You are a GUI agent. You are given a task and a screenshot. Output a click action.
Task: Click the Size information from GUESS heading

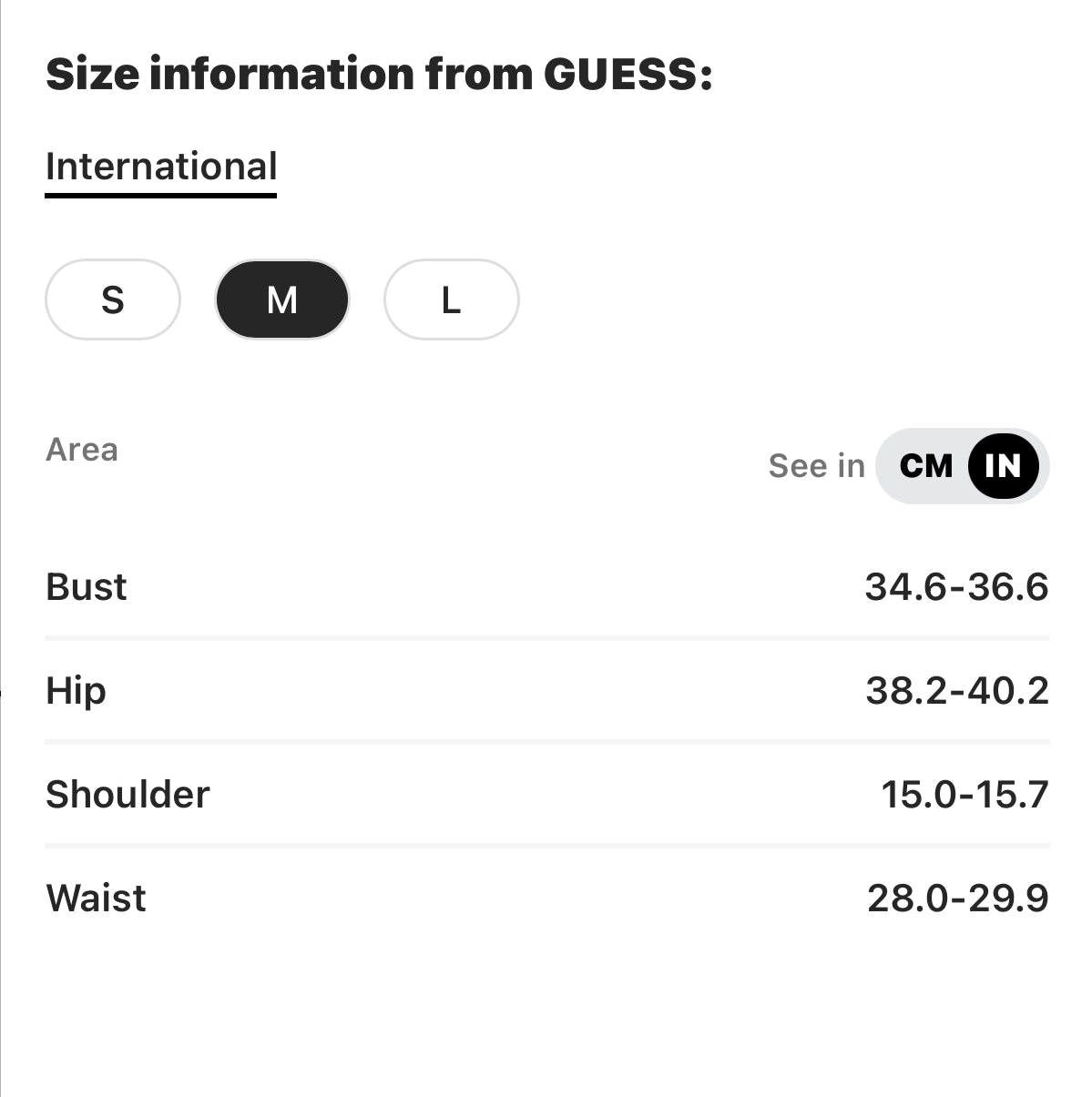[x=380, y=74]
